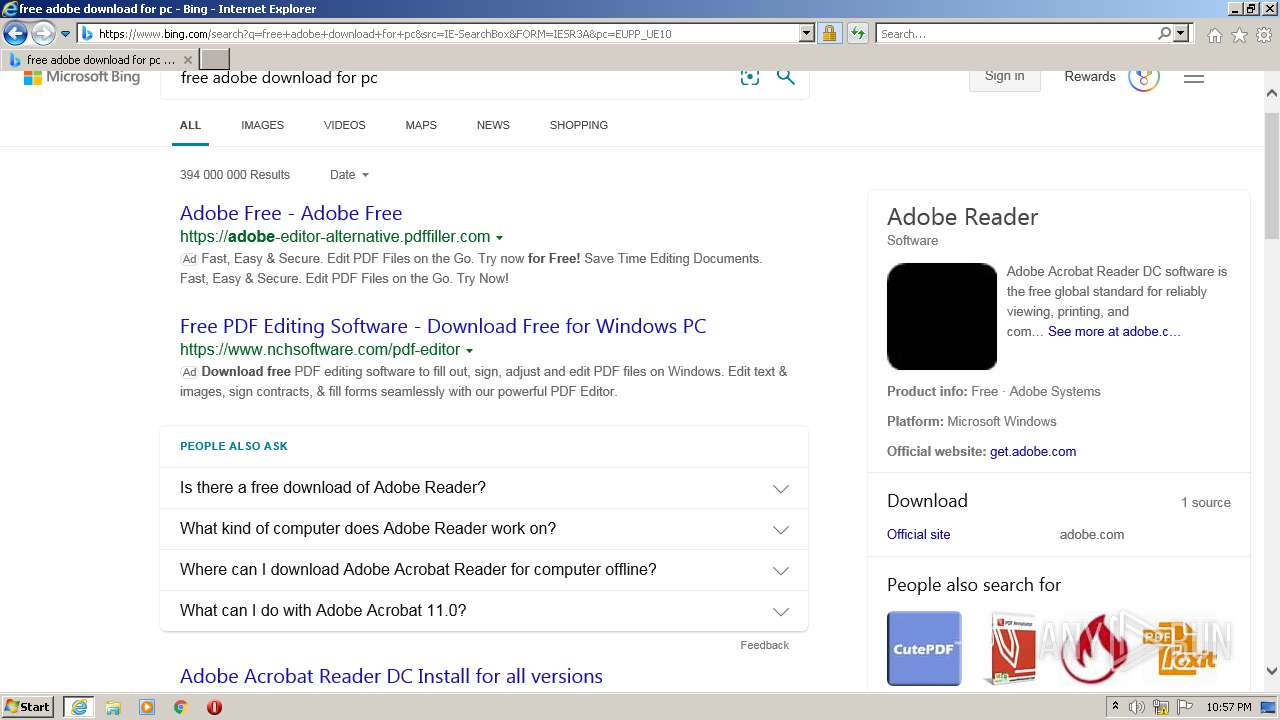Click the red Opera-style taskbar icon
Screen dimensions: 1280x720
coord(214,707)
